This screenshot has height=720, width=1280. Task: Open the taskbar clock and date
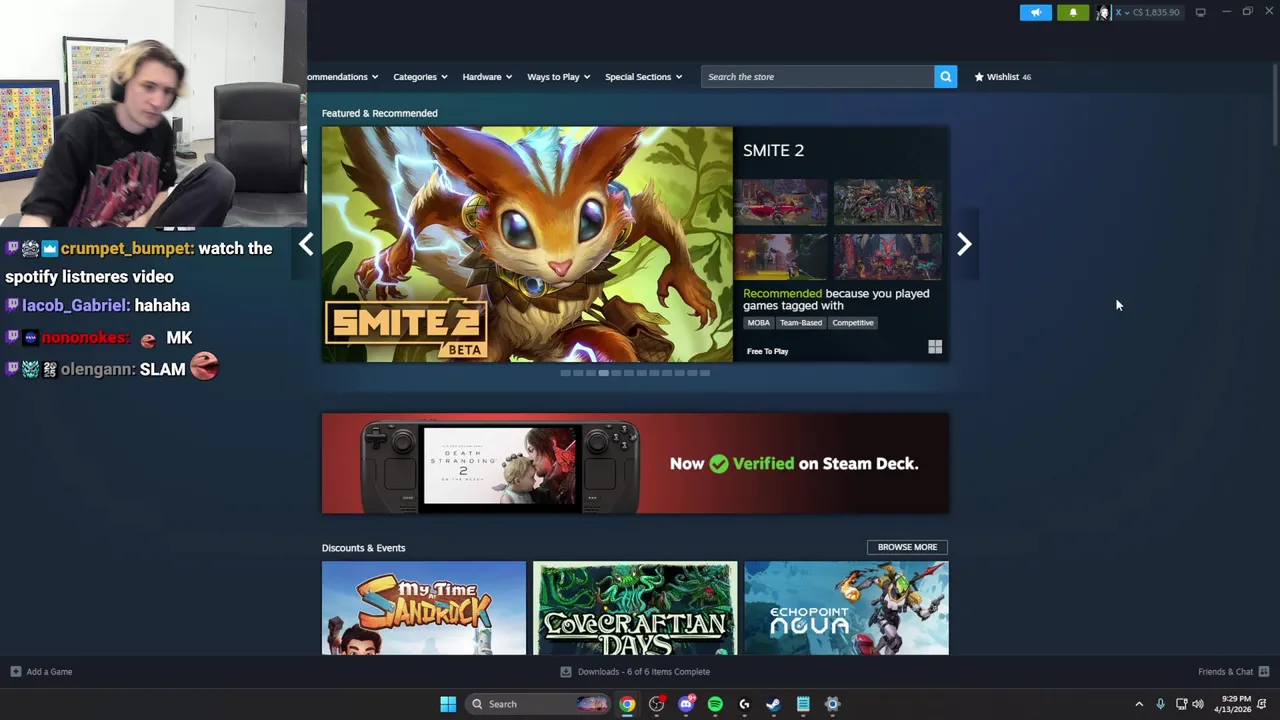[1233, 704]
